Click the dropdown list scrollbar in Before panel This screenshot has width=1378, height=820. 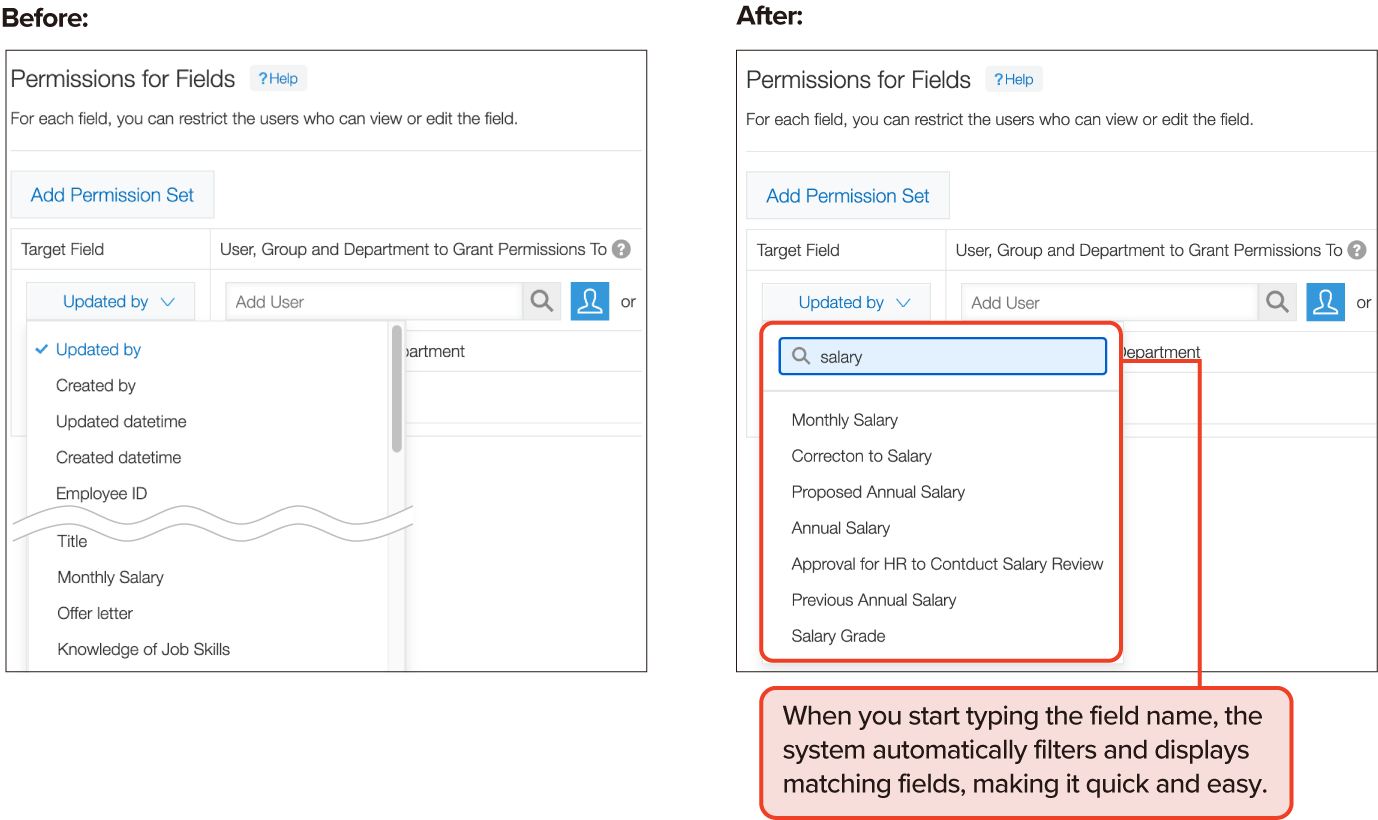(397, 390)
